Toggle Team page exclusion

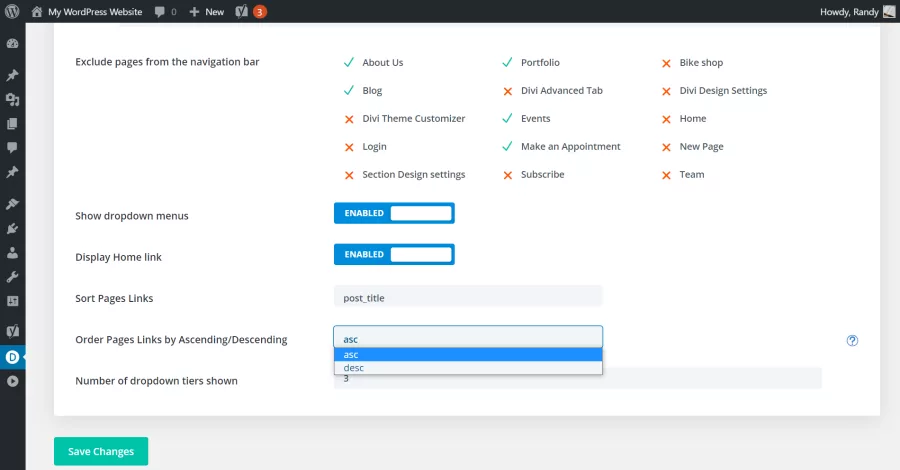pyautogui.click(x=666, y=175)
